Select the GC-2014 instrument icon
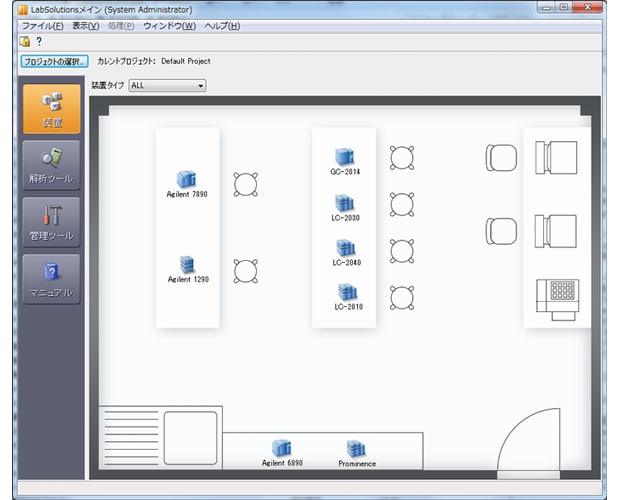 345,157
